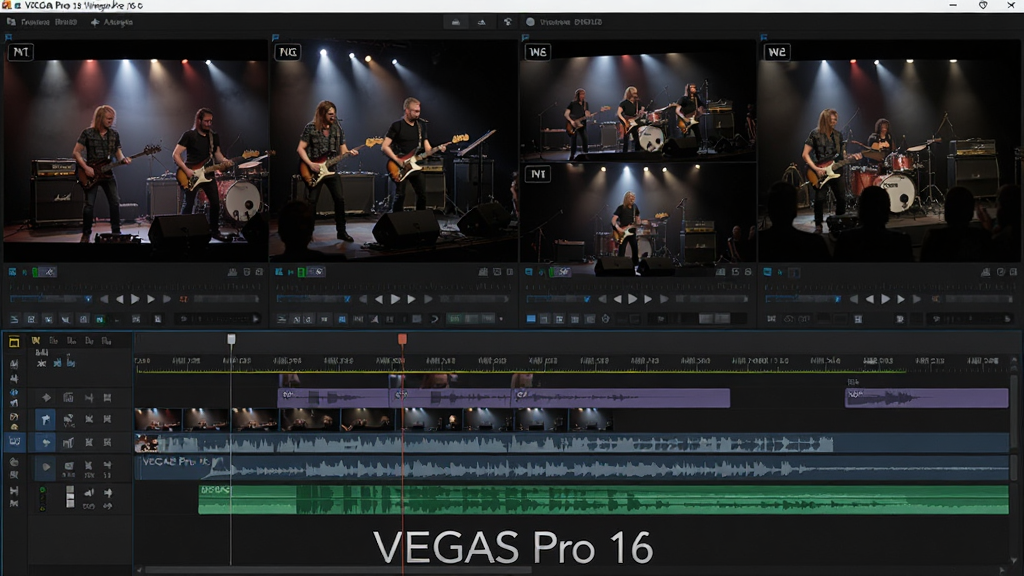The width and height of the screenshot is (1024, 576).
Task: Step forward one frame under the NG preview
Action: tap(411, 299)
